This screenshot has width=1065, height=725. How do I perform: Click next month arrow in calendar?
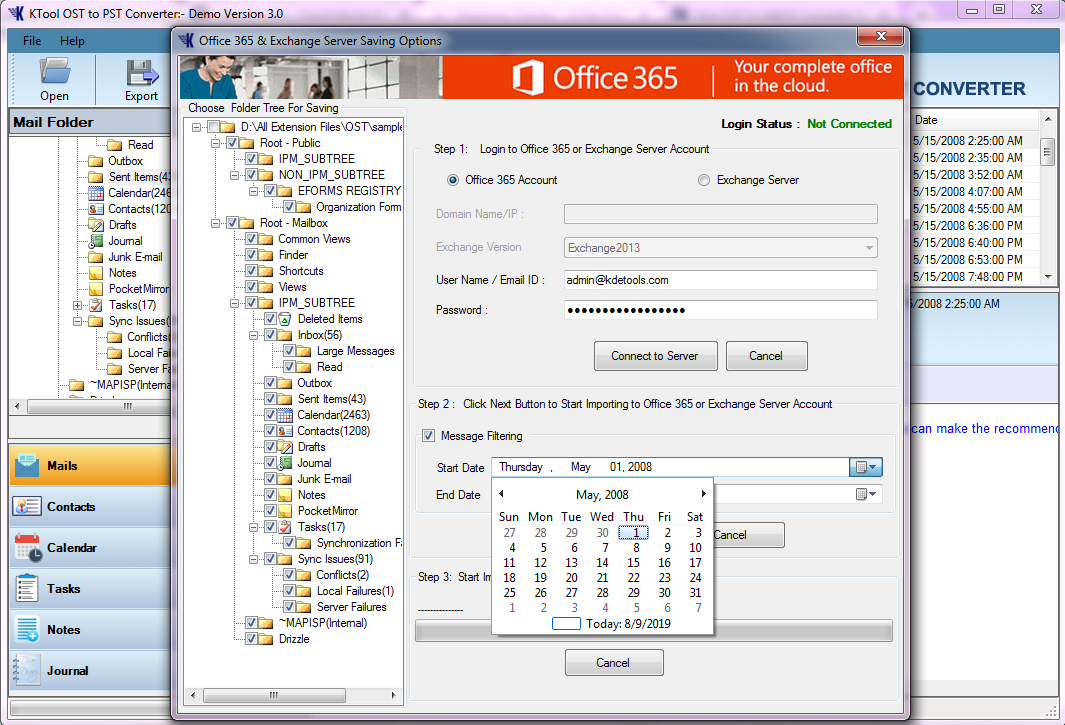[703, 494]
